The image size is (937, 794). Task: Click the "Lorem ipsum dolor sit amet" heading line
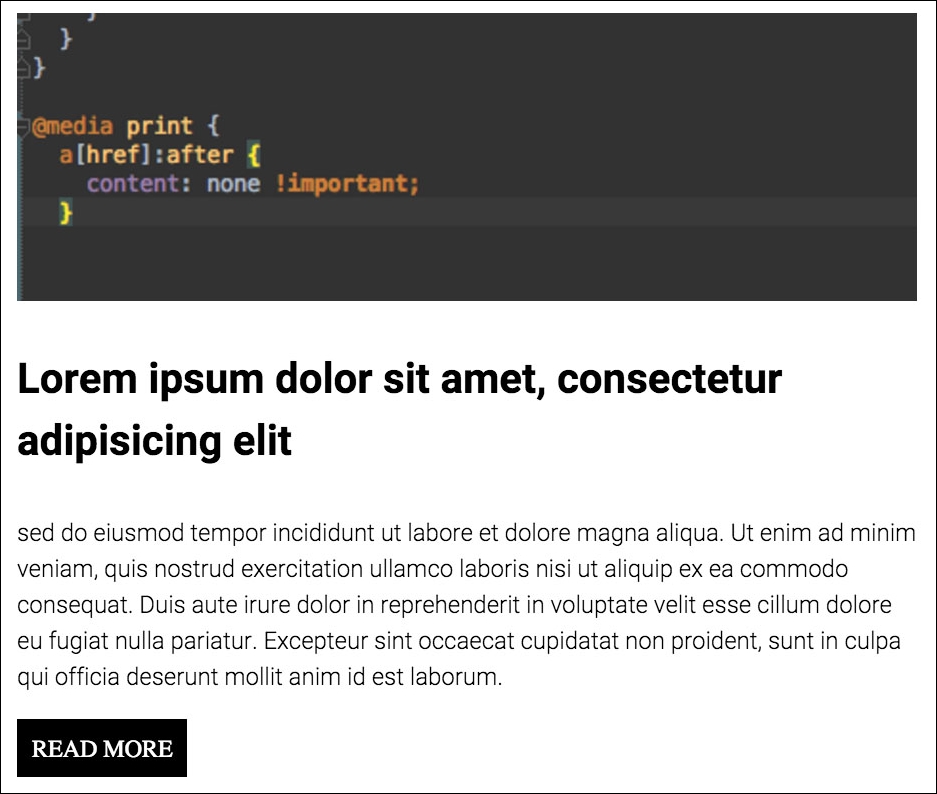pyautogui.click(x=399, y=379)
